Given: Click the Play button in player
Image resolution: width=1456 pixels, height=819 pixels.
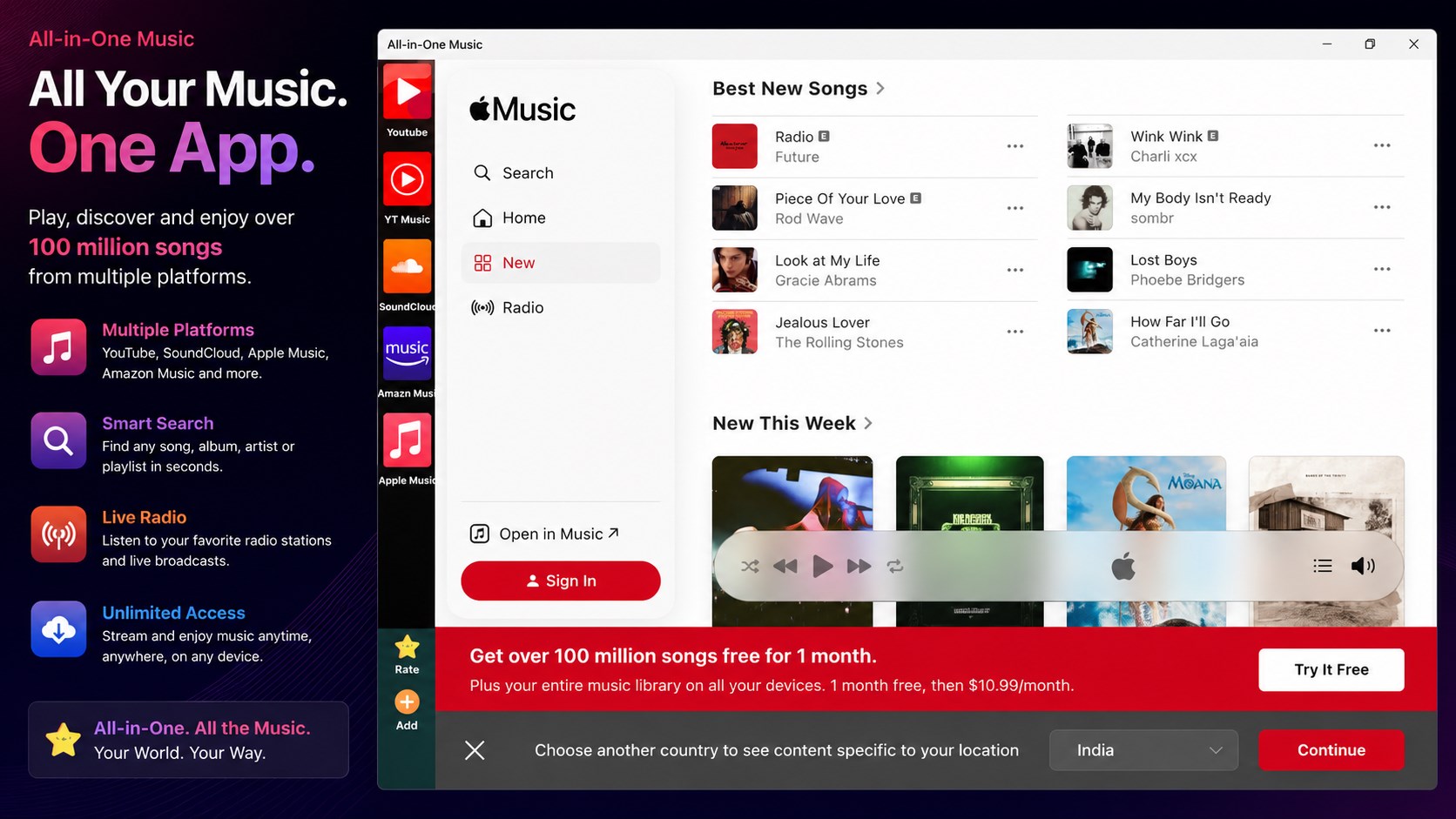Looking at the screenshot, I should (822, 567).
